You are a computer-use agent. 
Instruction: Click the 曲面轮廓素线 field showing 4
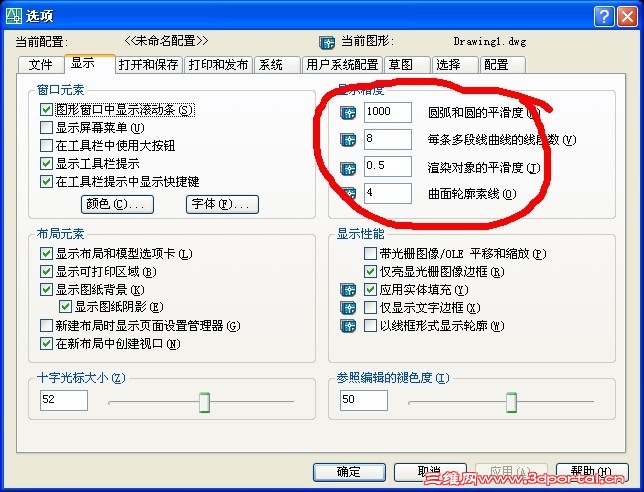(388, 193)
